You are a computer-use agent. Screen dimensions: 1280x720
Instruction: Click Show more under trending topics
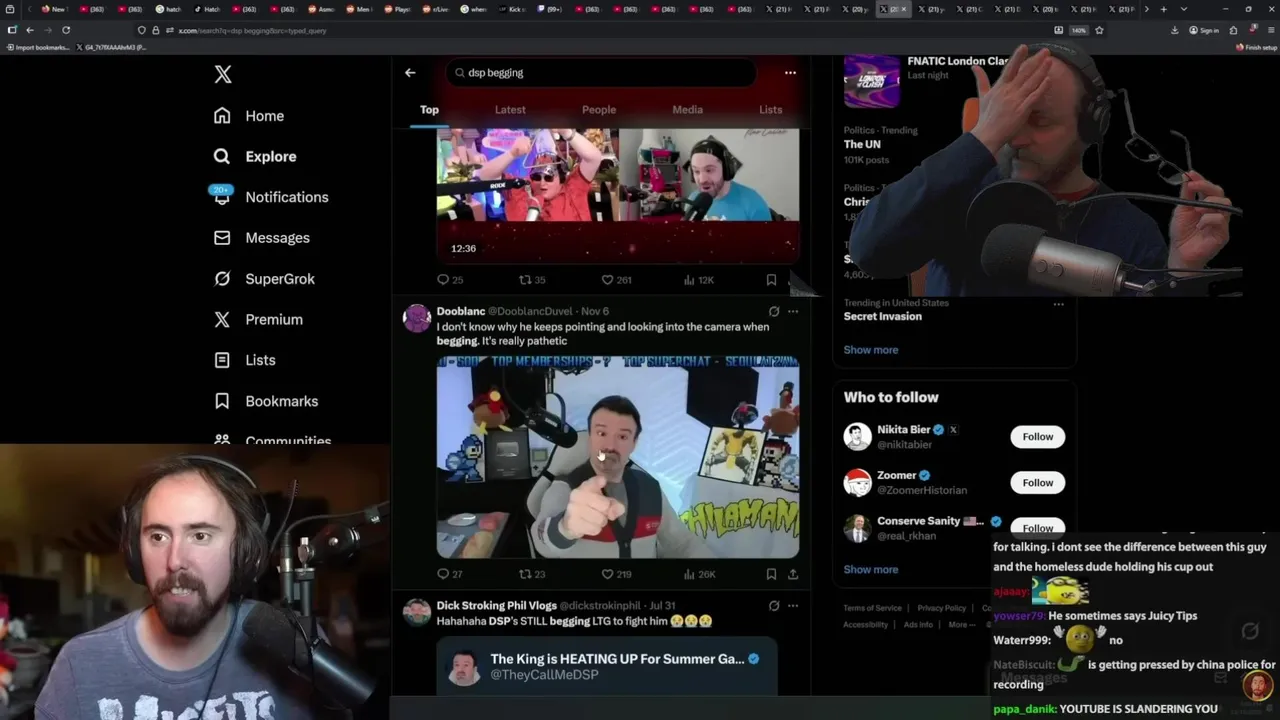coord(871,350)
